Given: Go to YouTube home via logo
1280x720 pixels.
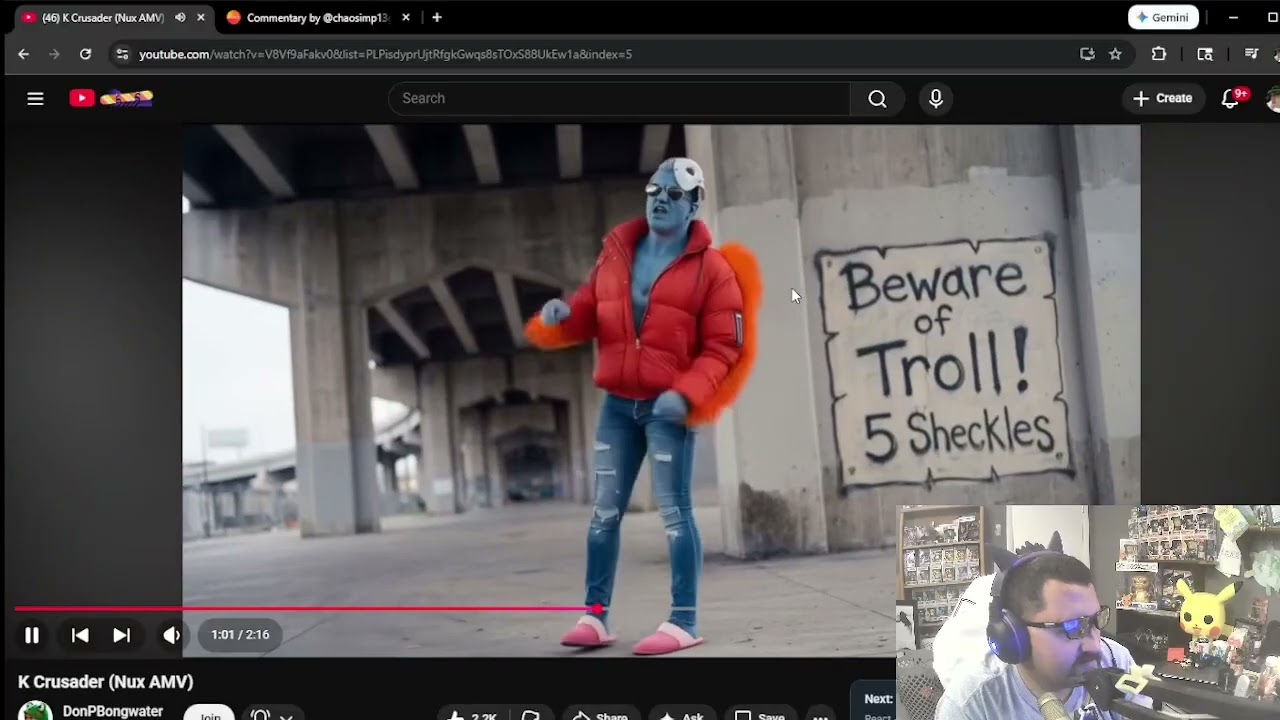Looking at the screenshot, I should (x=111, y=98).
